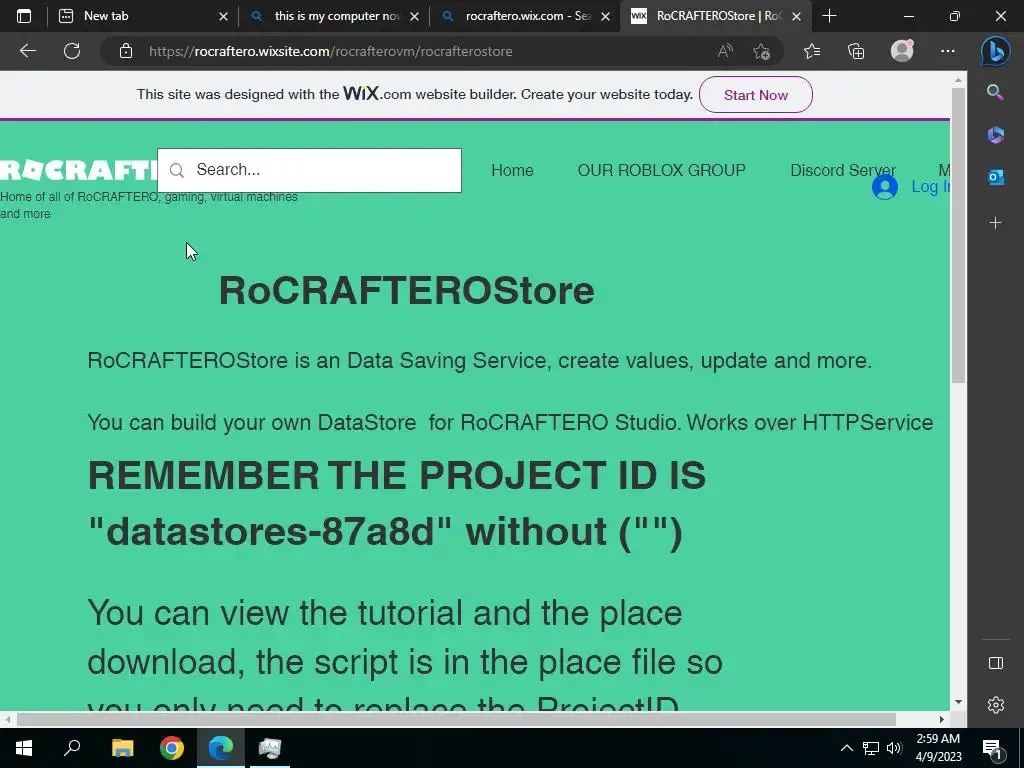Click the Start Now button on the Wix banner
The height and width of the screenshot is (768, 1024).
point(756,95)
